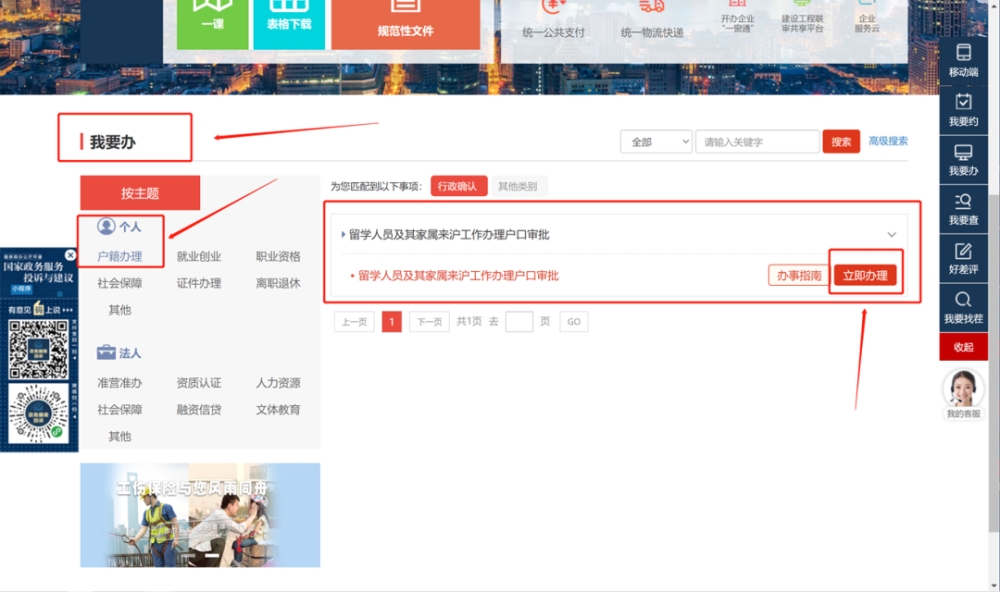Toggle the triangle beside 留学人员 result heading
The height and width of the screenshot is (592, 1000).
tap(343, 235)
